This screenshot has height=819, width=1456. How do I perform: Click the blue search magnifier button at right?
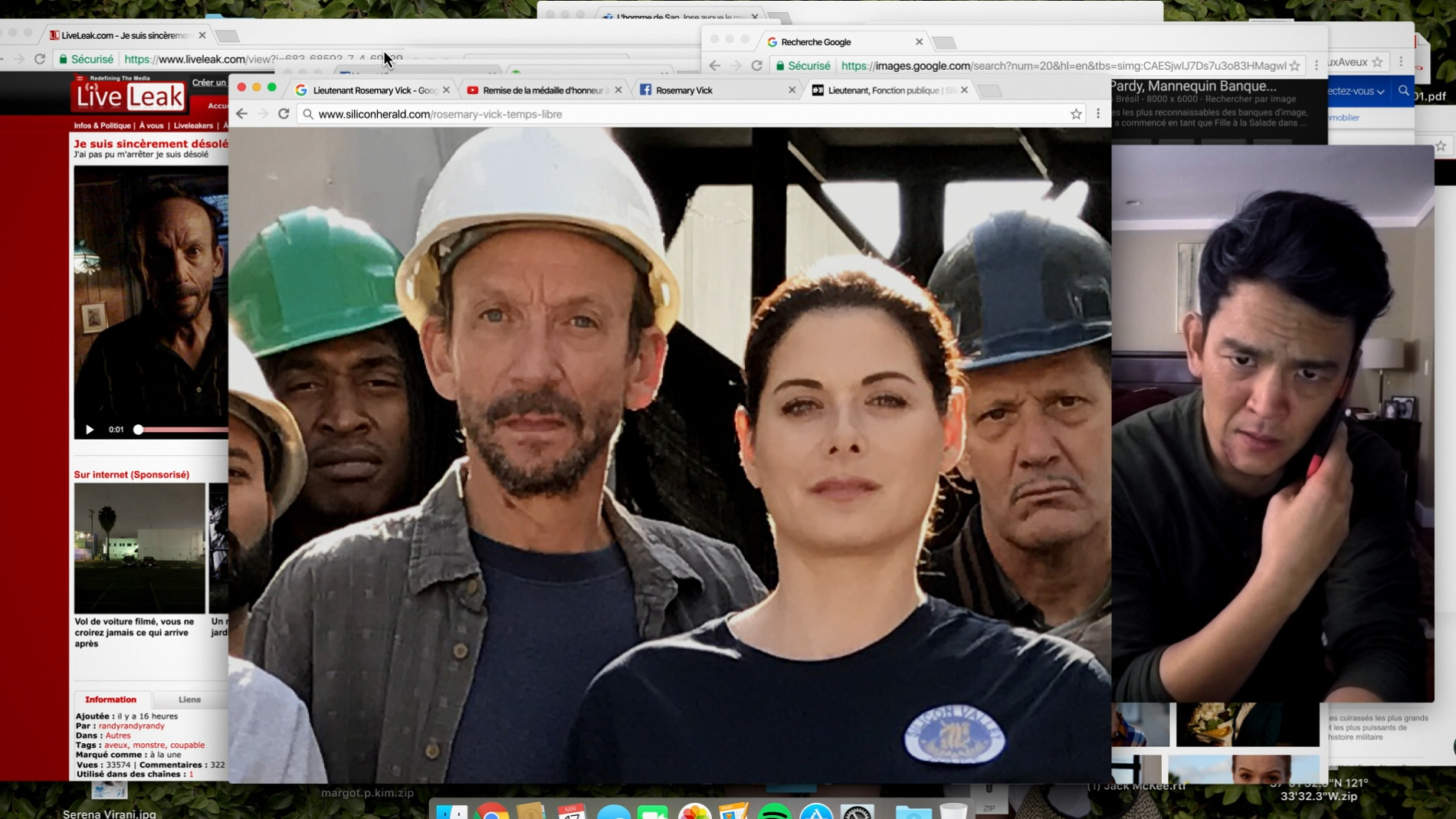1404,91
